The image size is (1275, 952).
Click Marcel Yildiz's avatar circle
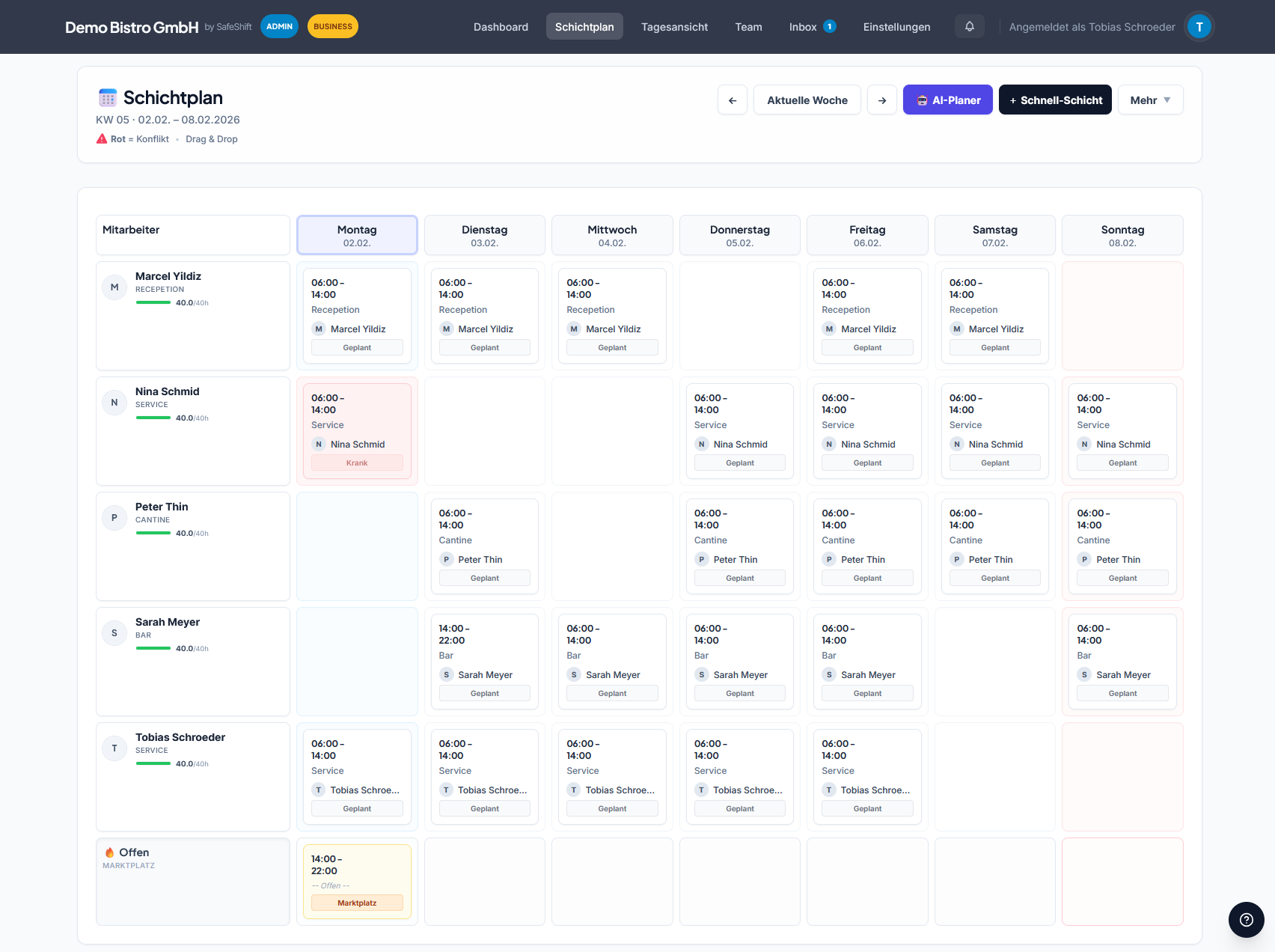[114, 287]
